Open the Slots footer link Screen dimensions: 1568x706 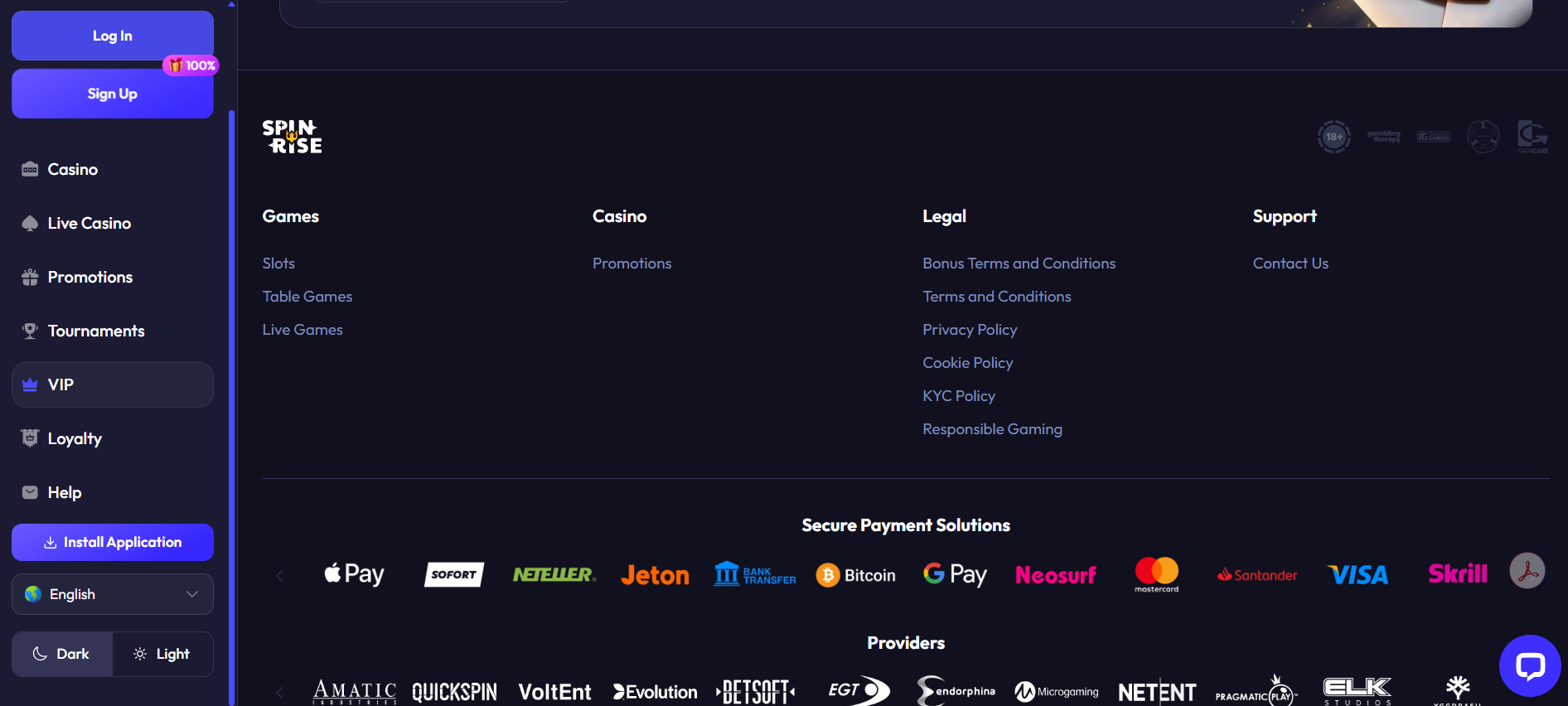coord(278,264)
